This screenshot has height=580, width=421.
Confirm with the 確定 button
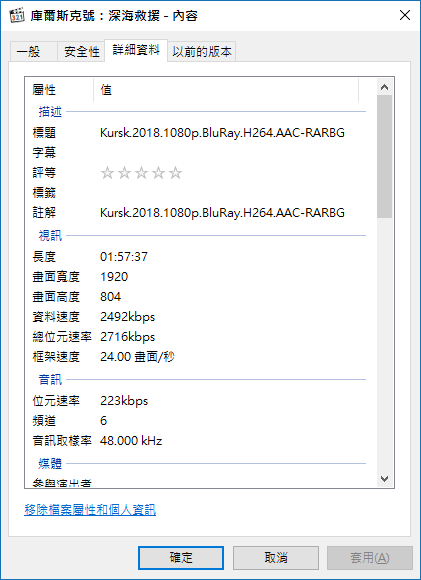pyautogui.click(x=181, y=558)
